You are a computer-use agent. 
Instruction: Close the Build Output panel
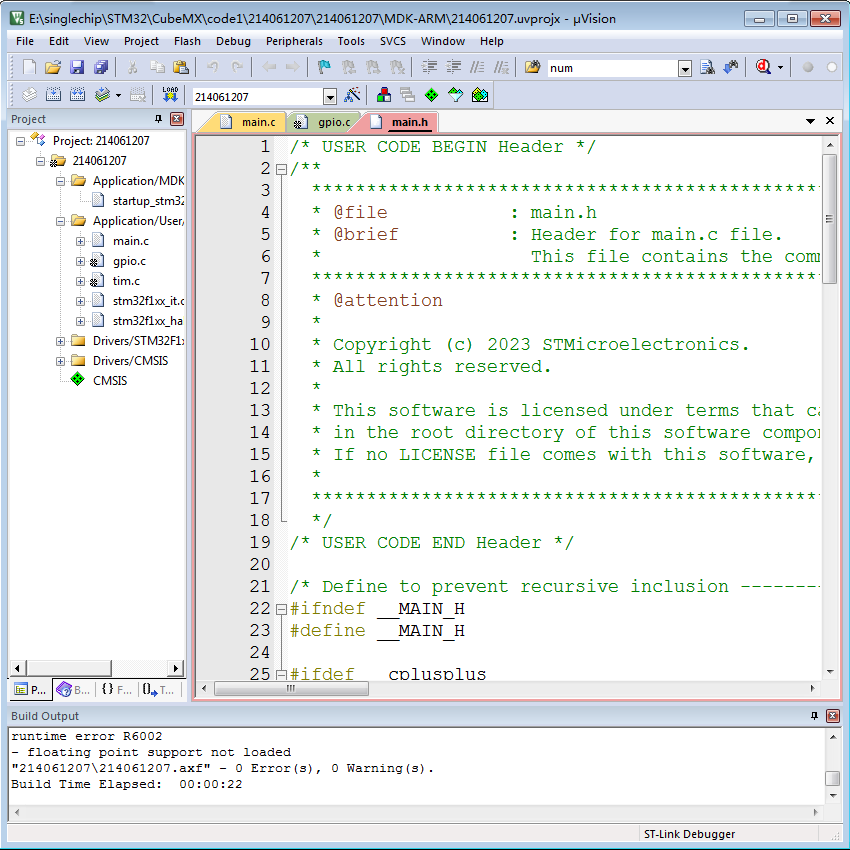[833, 716]
